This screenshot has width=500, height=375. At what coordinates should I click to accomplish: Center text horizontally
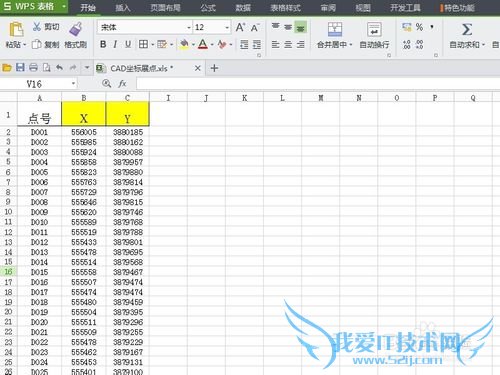(288, 44)
